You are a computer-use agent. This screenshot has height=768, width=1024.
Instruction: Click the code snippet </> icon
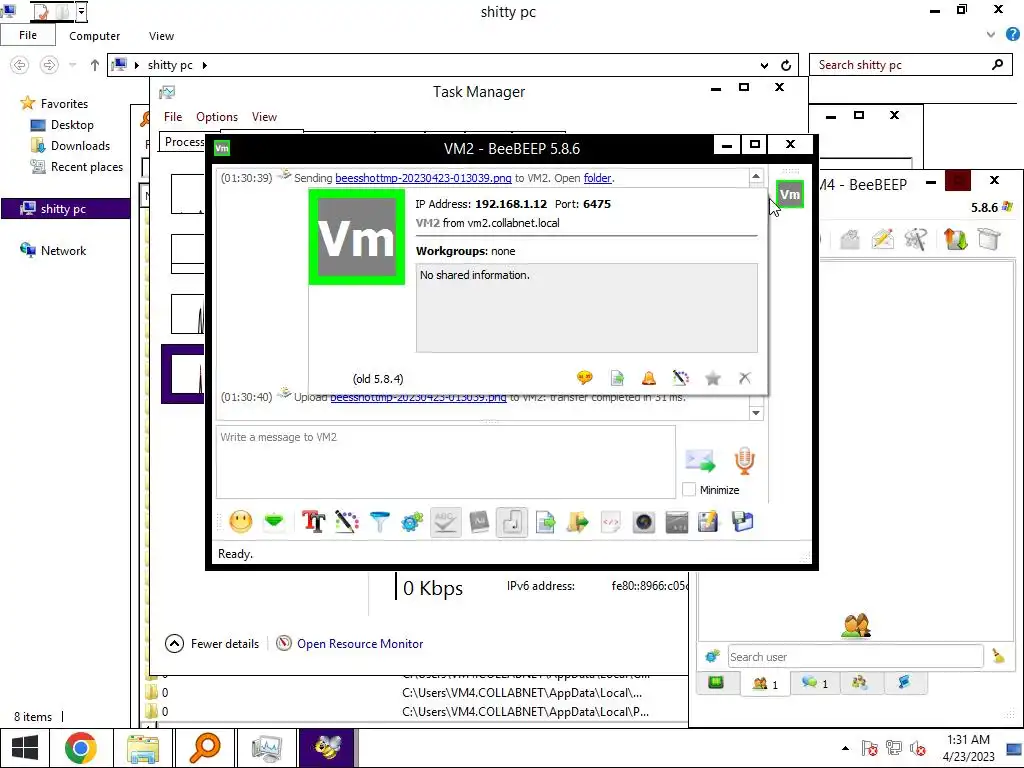pyautogui.click(x=611, y=522)
